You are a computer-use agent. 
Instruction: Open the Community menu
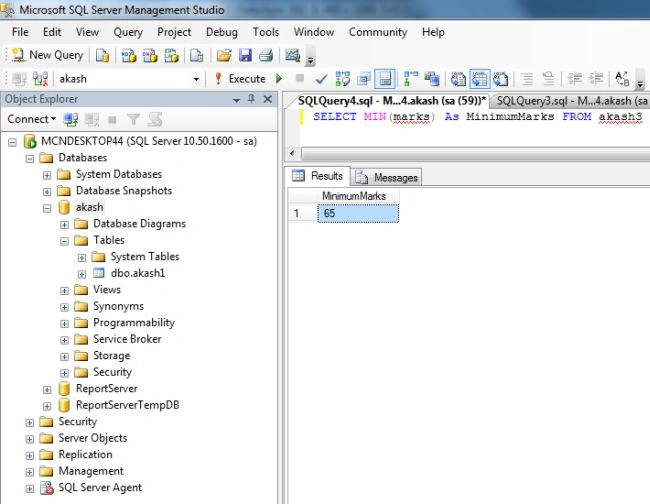(378, 32)
